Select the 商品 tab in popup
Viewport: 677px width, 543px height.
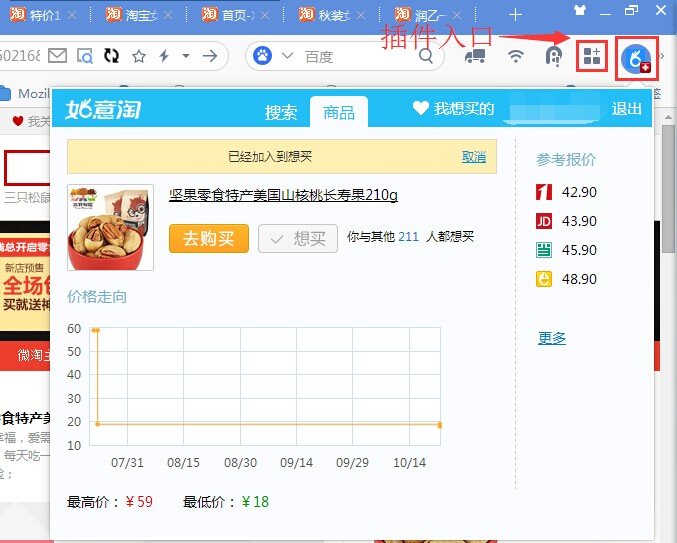339,112
